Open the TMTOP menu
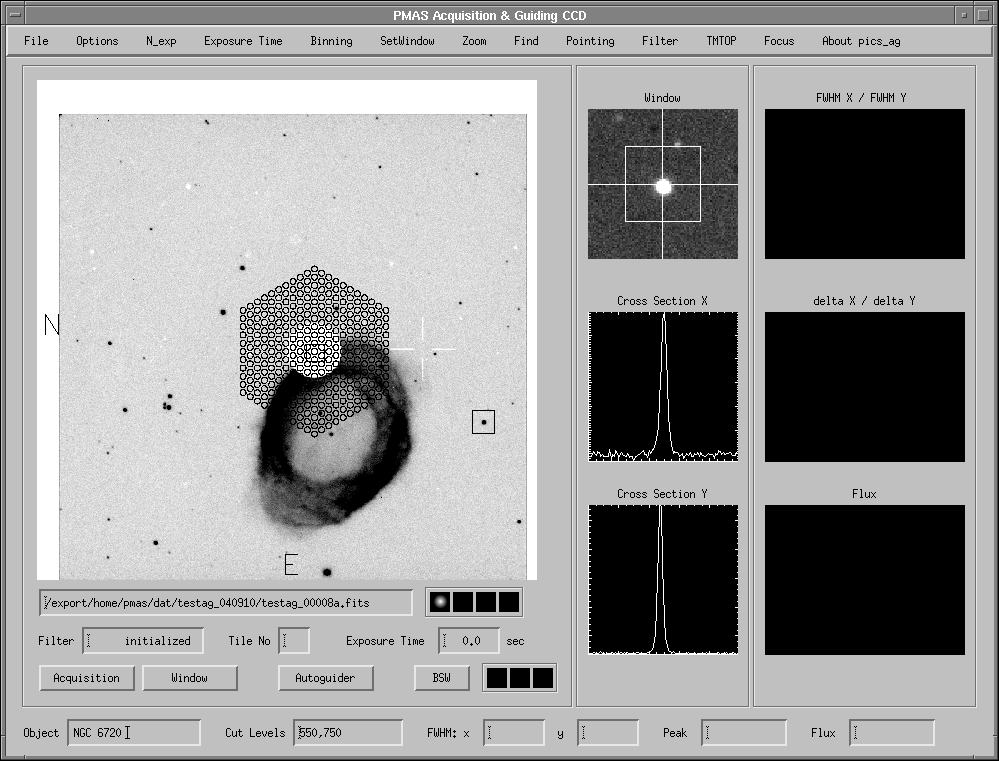 (x=721, y=41)
